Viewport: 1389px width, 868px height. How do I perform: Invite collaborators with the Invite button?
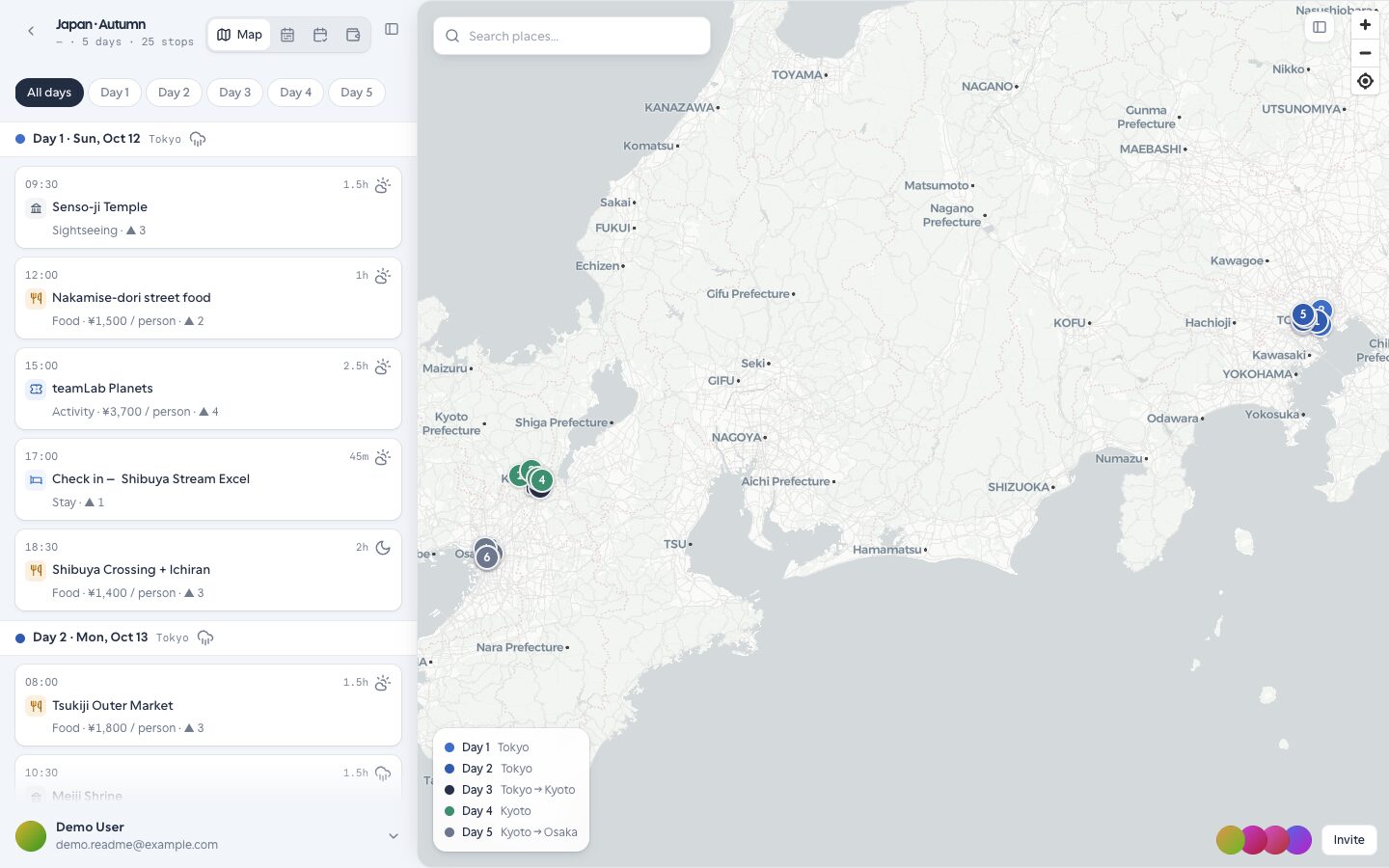point(1348,840)
